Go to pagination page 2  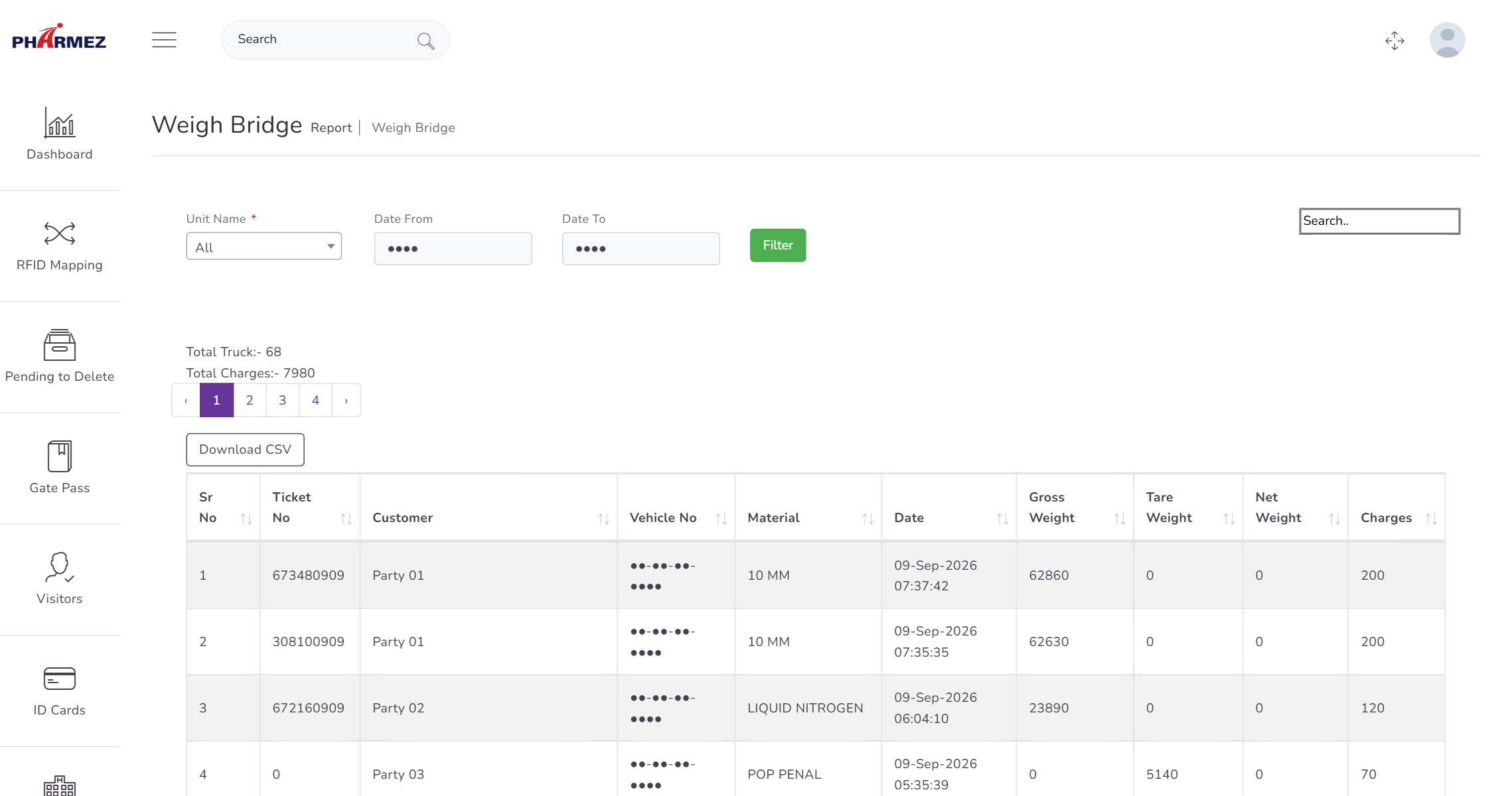click(x=250, y=400)
